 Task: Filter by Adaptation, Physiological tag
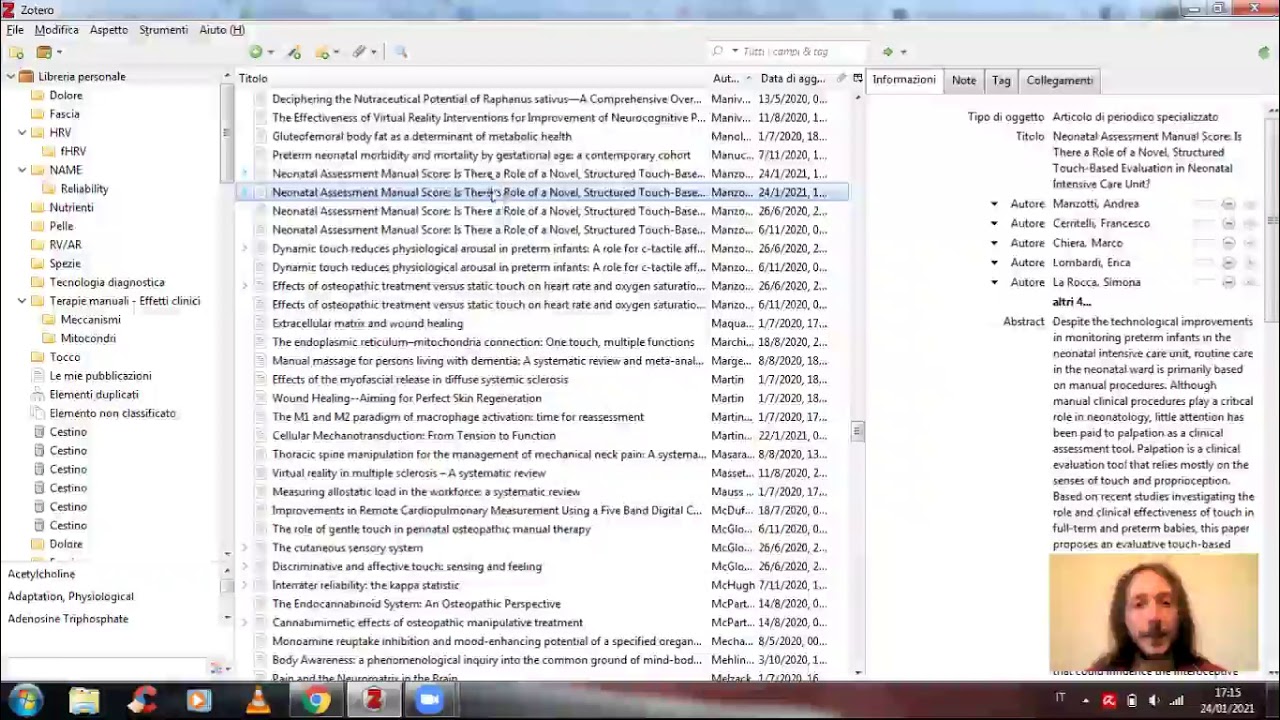point(70,597)
